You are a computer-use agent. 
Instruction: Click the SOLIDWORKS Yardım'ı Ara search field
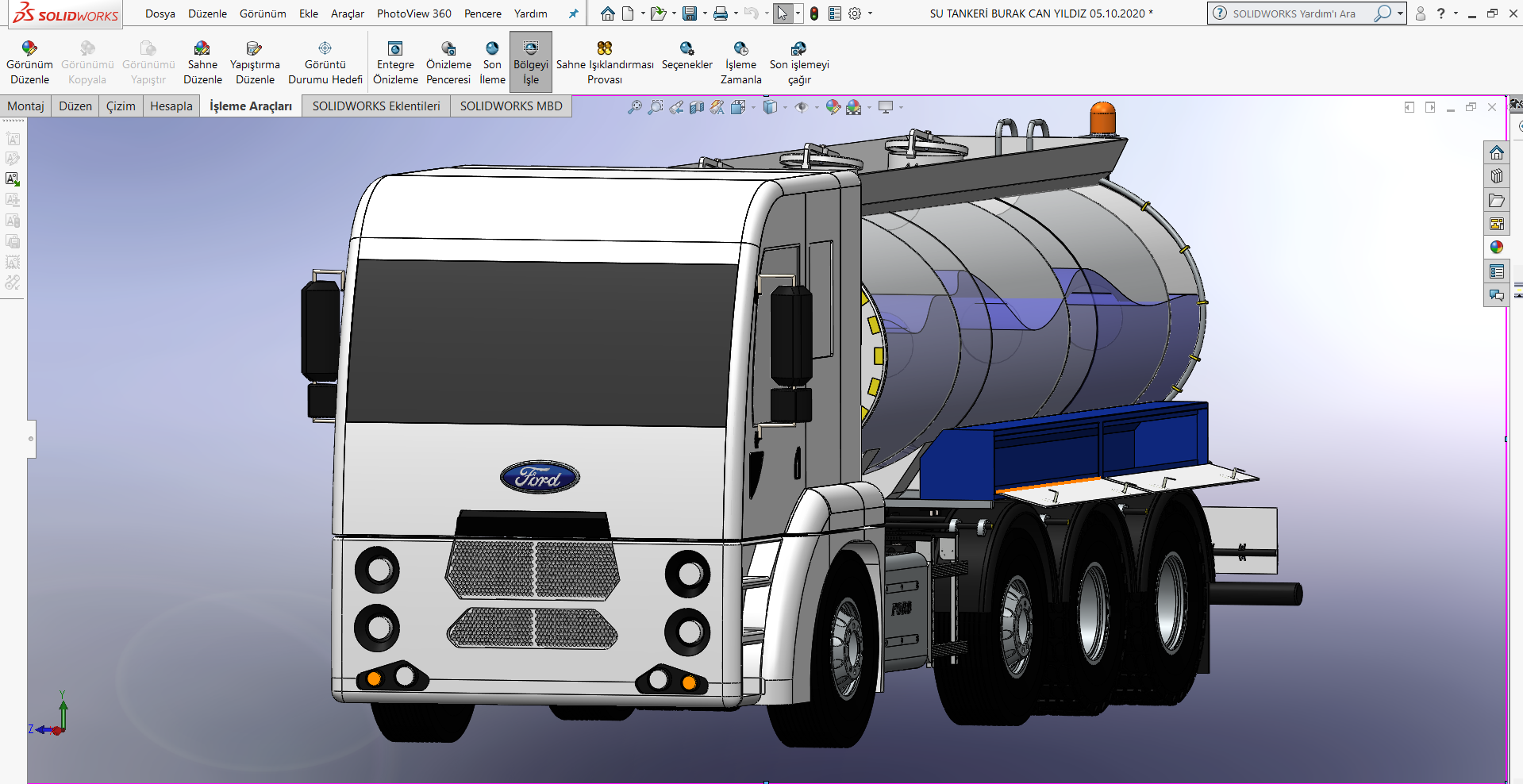coord(1294,13)
